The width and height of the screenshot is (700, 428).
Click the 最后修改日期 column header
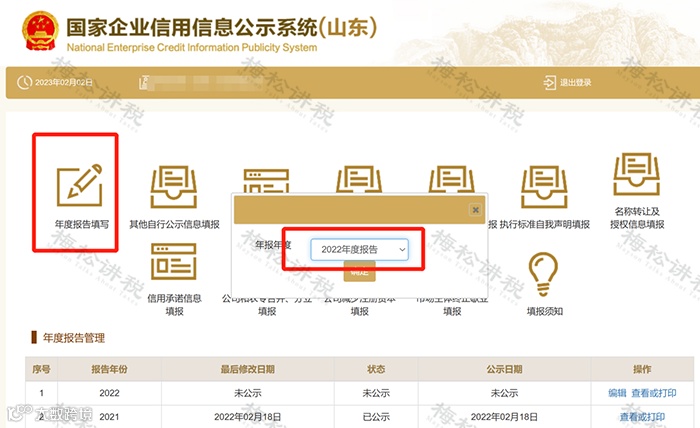pos(248,369)
